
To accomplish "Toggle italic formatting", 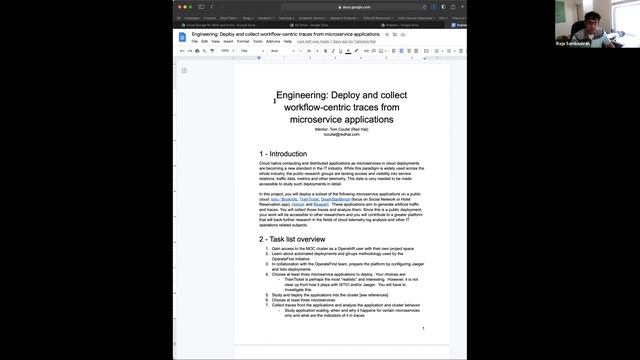I will [x=333, y=51].
